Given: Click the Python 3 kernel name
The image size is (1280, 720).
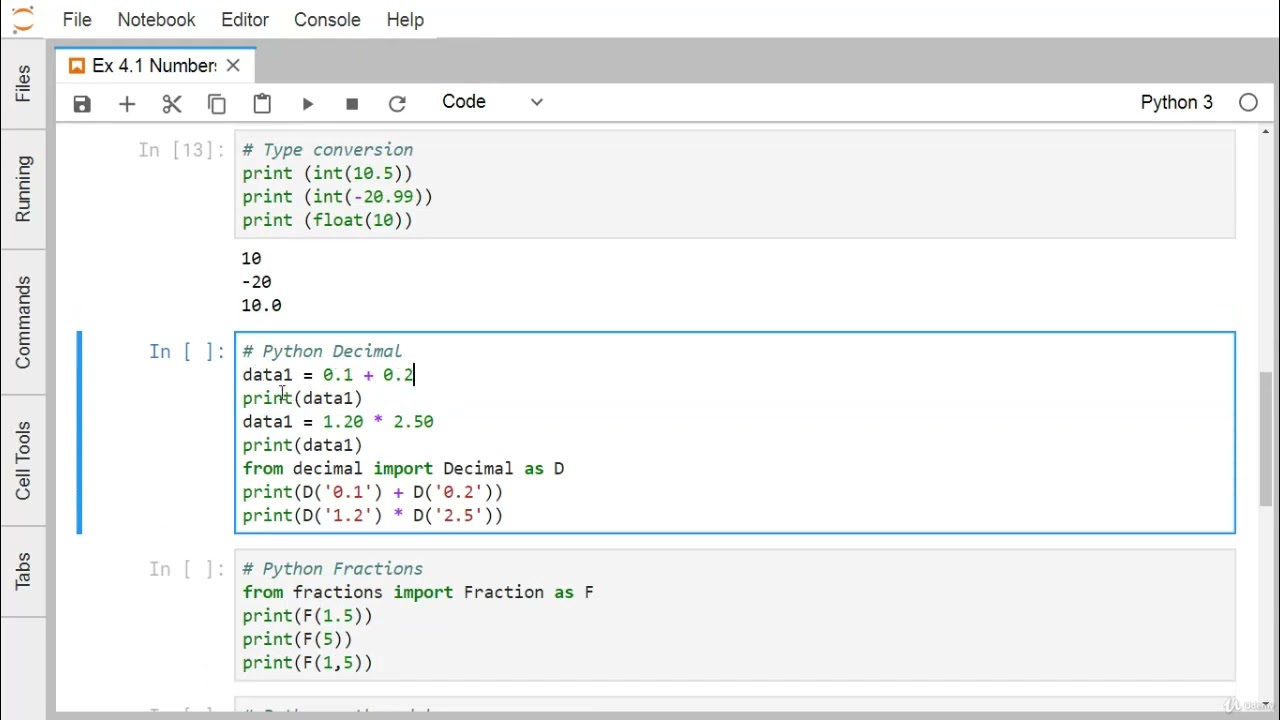Looking at the screenshot, I should click(1176, 102).
